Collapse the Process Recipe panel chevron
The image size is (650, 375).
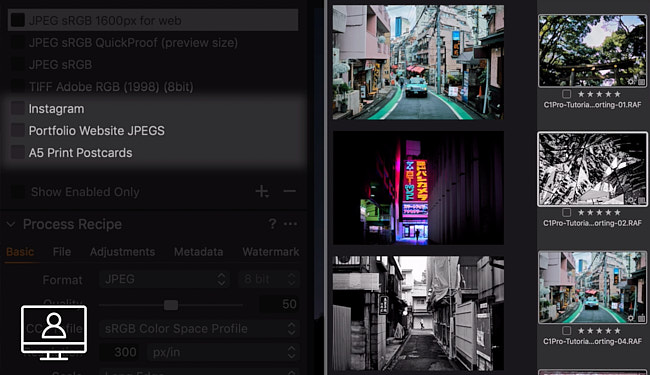pos(11,224)
